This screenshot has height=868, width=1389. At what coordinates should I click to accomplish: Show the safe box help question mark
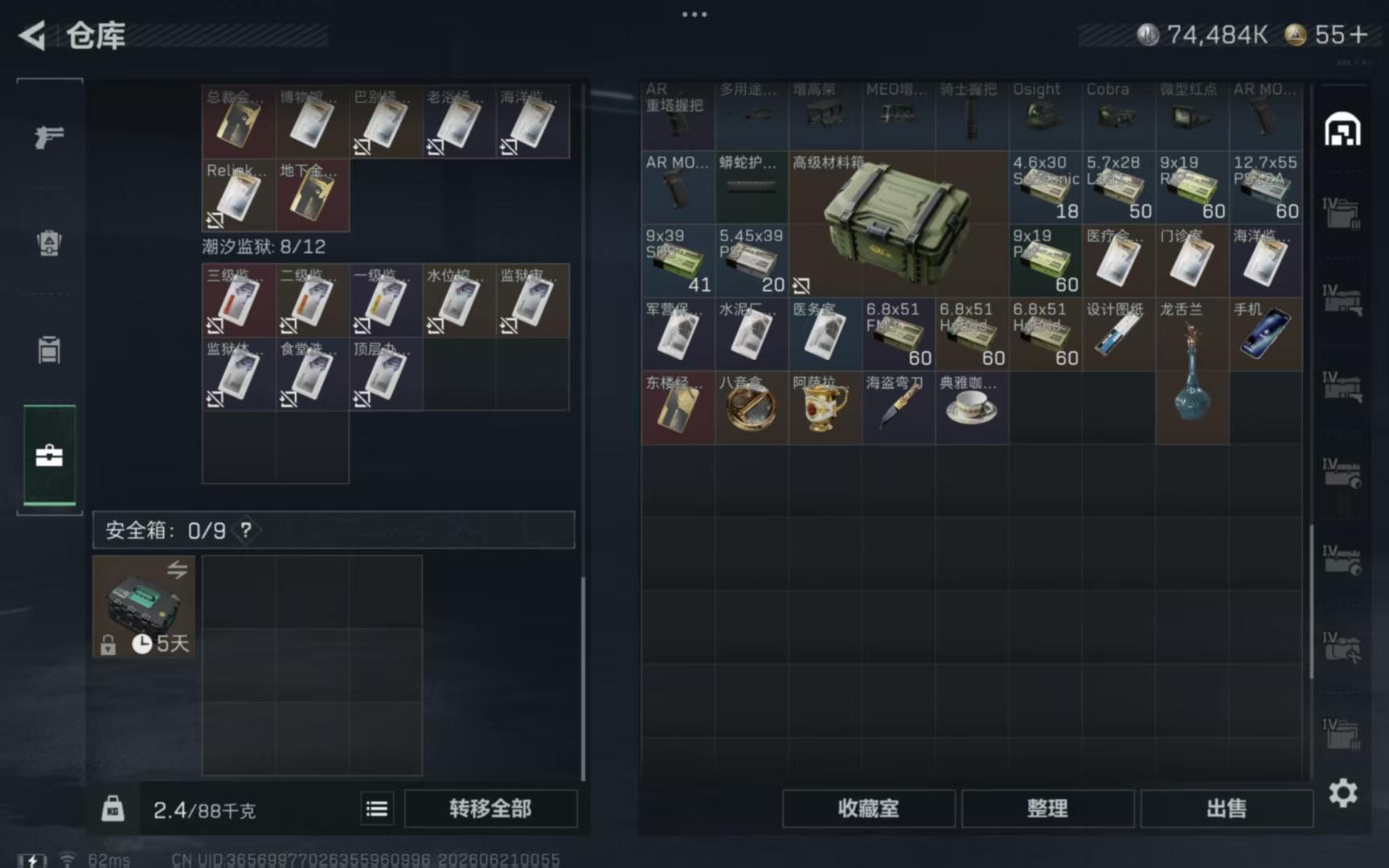point(246,530)
